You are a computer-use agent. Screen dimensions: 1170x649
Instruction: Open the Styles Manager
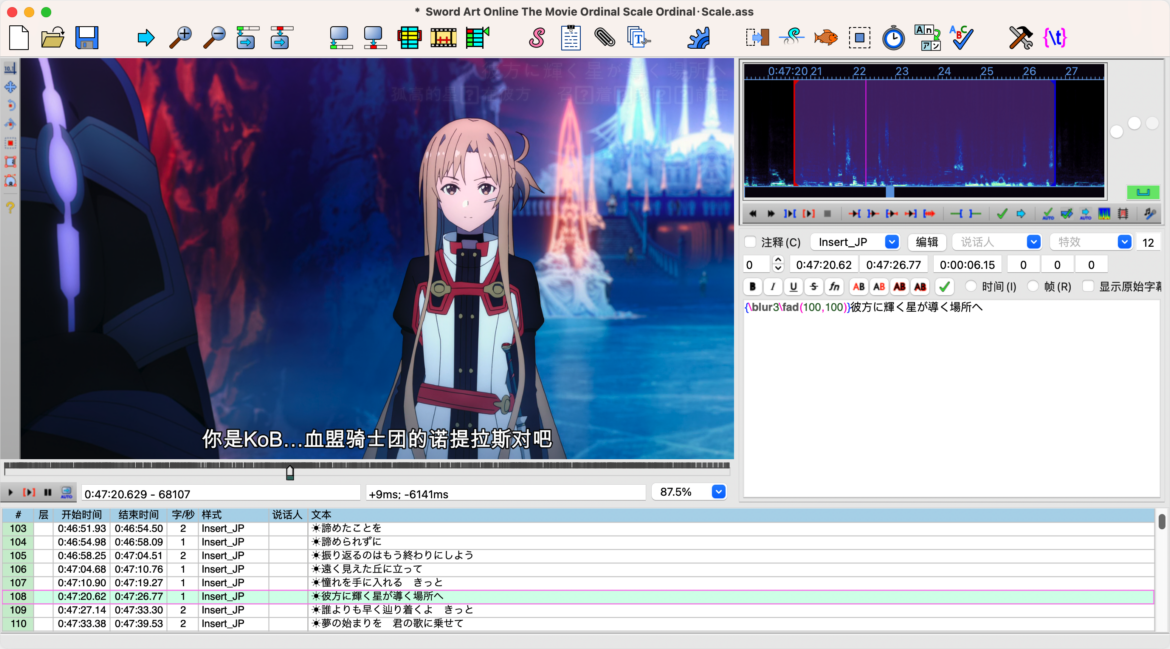click(x=536, y=37)
